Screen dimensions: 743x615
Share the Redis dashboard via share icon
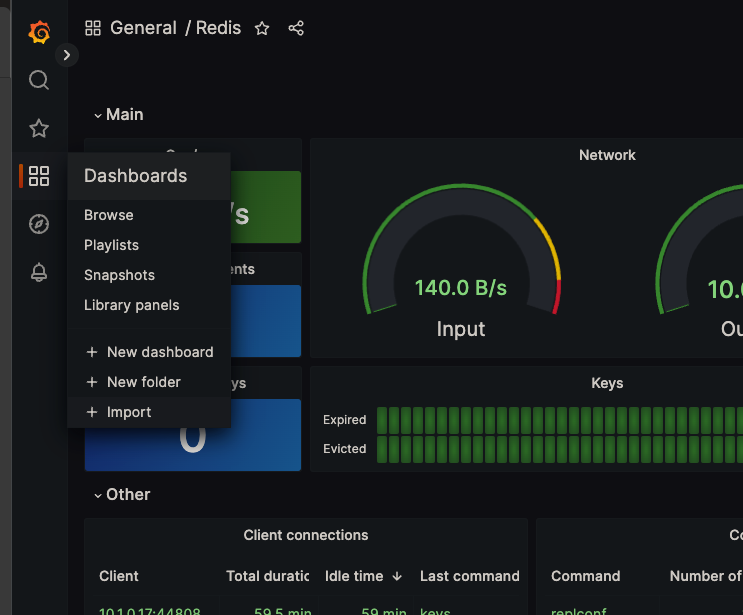coord(296,28)
